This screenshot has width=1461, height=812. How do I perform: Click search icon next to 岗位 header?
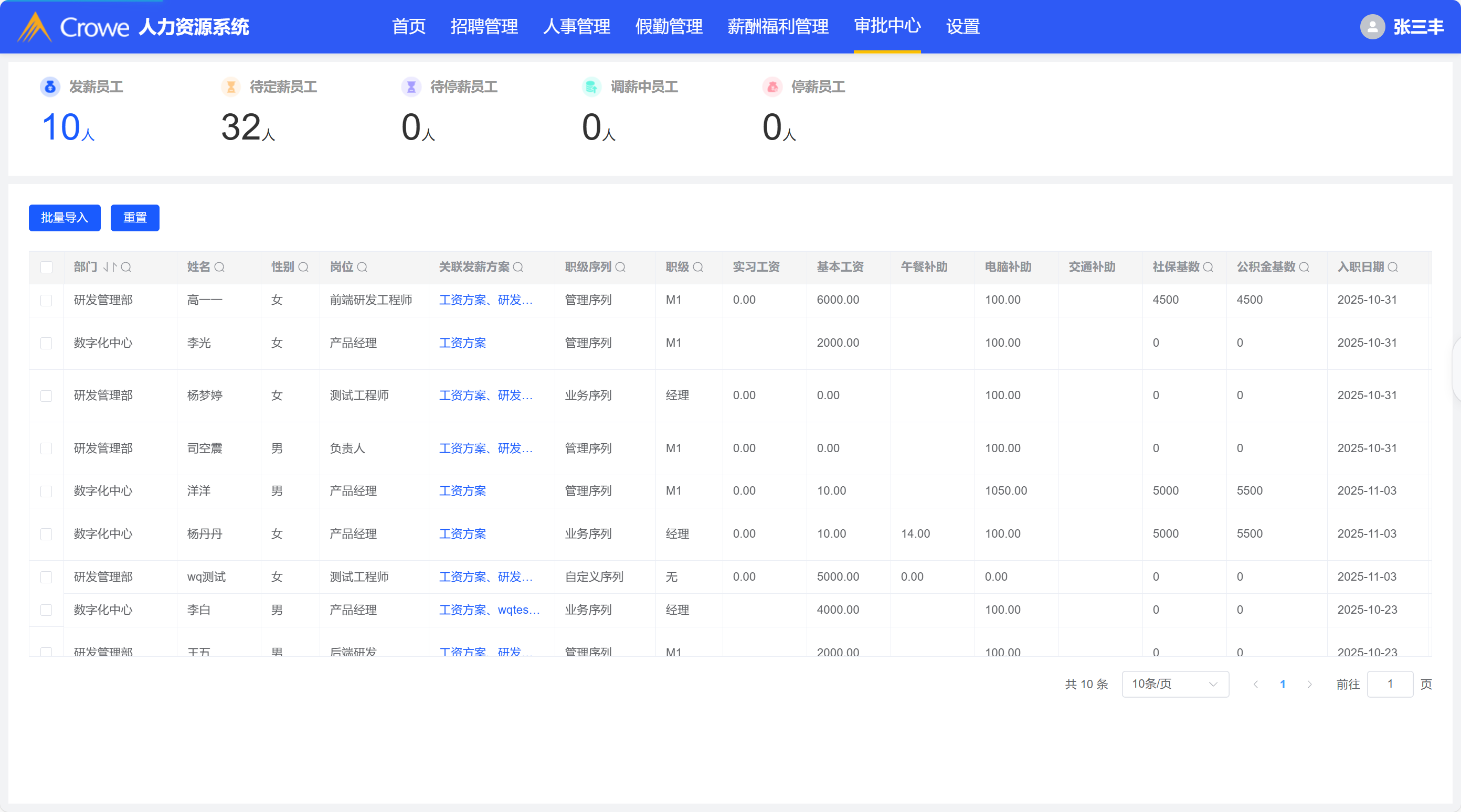tap(363, 267)
